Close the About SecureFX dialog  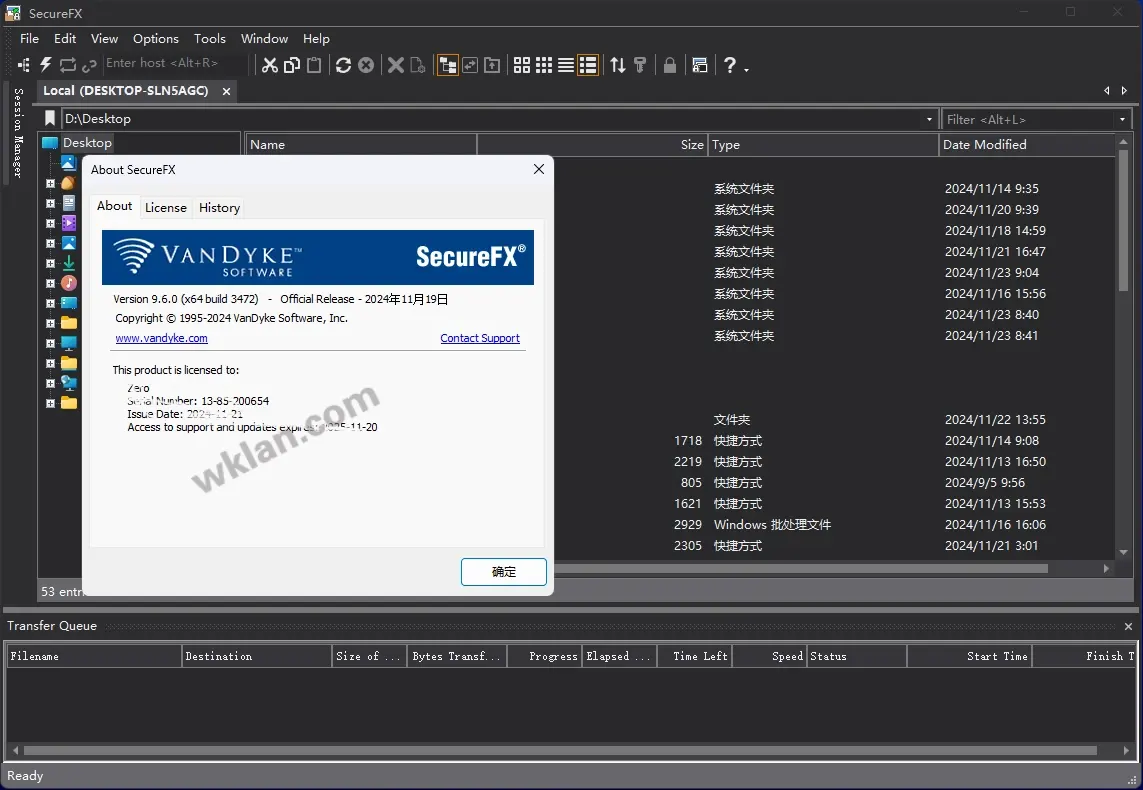(x=539, y=169)
